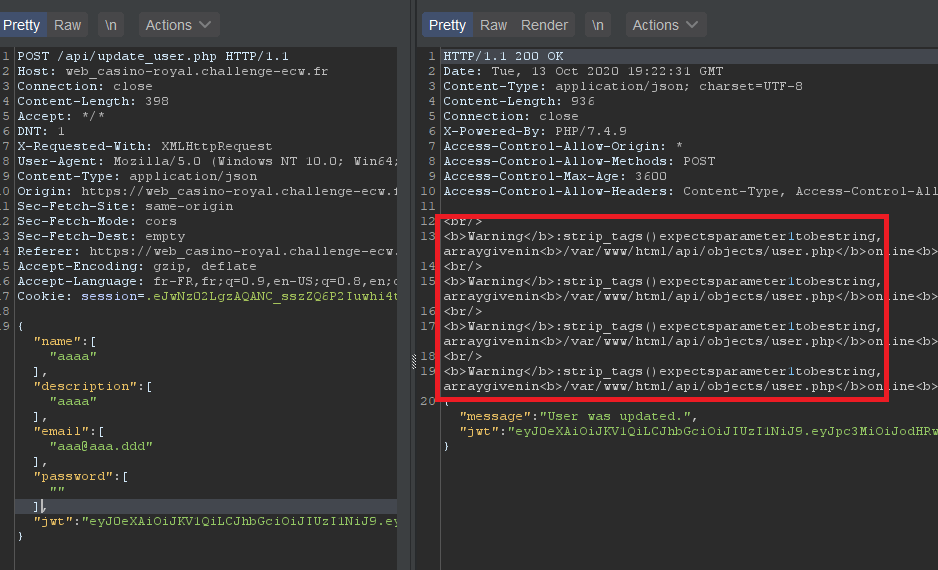Click the User-Agent header line

pyautogui.click(x=207, y=161)
